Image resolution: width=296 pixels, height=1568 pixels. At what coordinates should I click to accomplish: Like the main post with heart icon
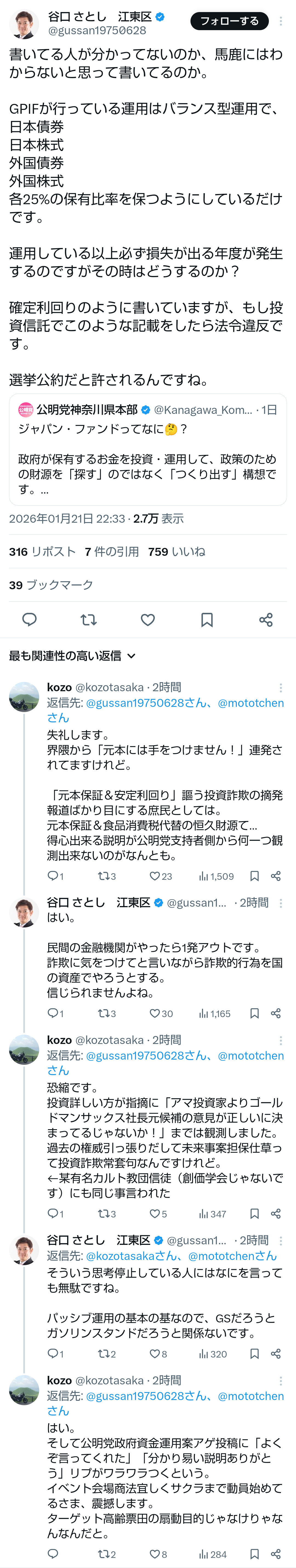[x=147, y=620]
